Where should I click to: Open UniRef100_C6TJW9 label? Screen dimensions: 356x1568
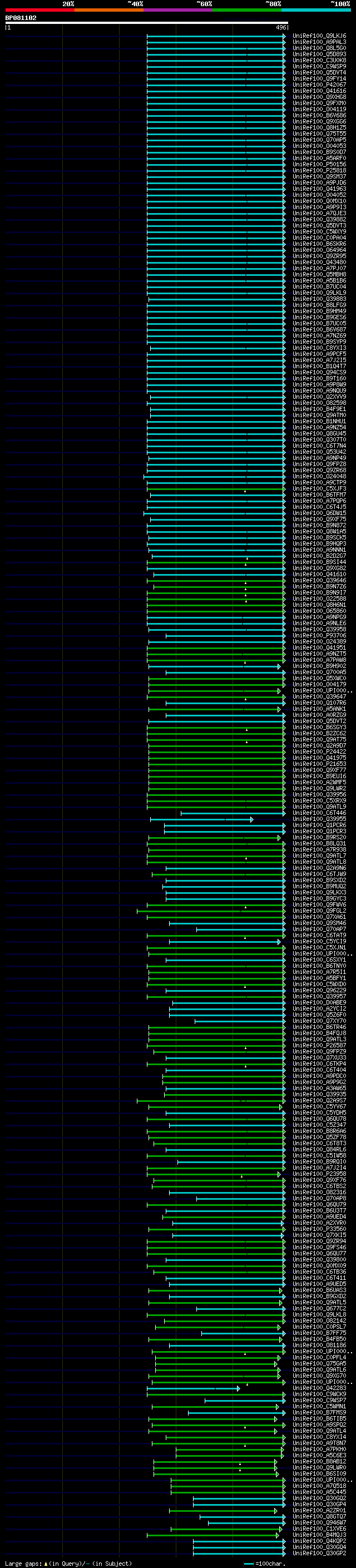tap(319, 874)
